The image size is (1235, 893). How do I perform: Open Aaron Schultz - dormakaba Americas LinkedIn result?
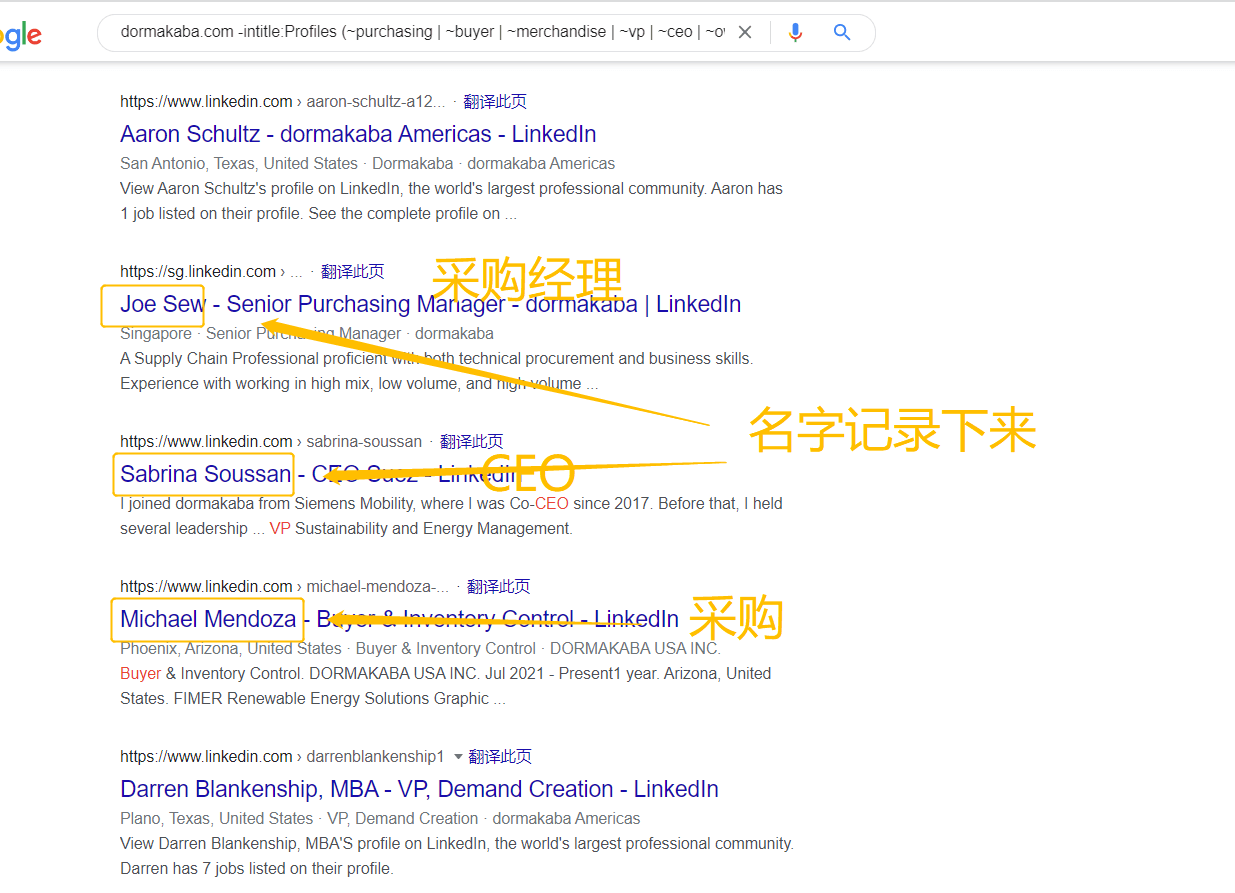(358, 134)
